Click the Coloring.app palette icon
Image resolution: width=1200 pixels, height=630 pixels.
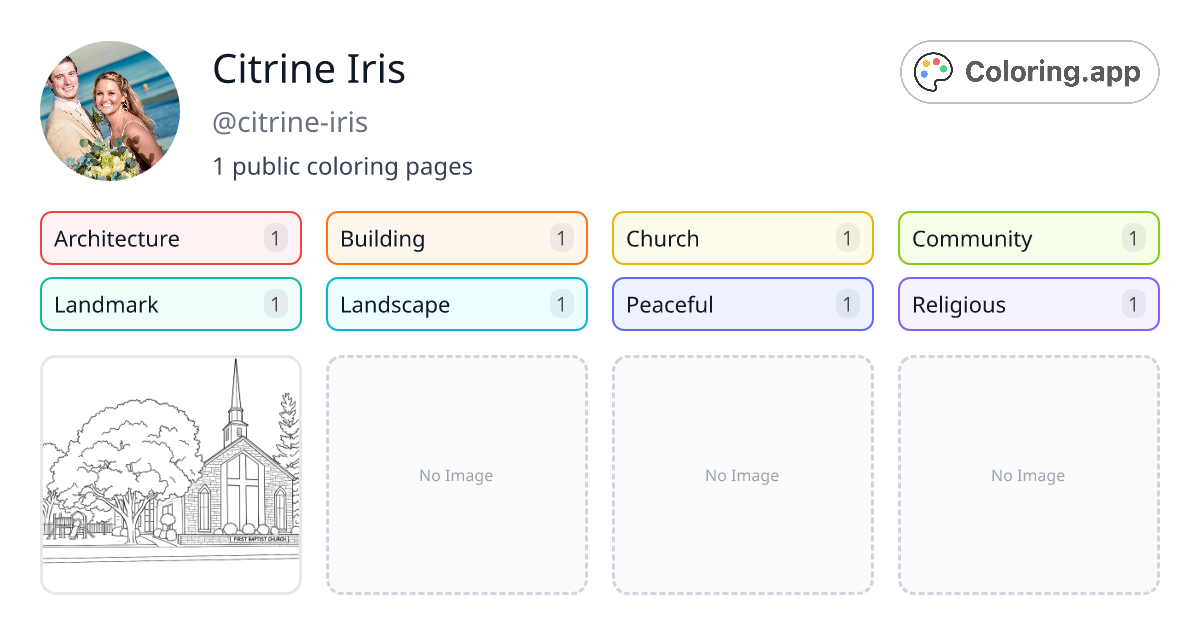click(x=935, y=72)
